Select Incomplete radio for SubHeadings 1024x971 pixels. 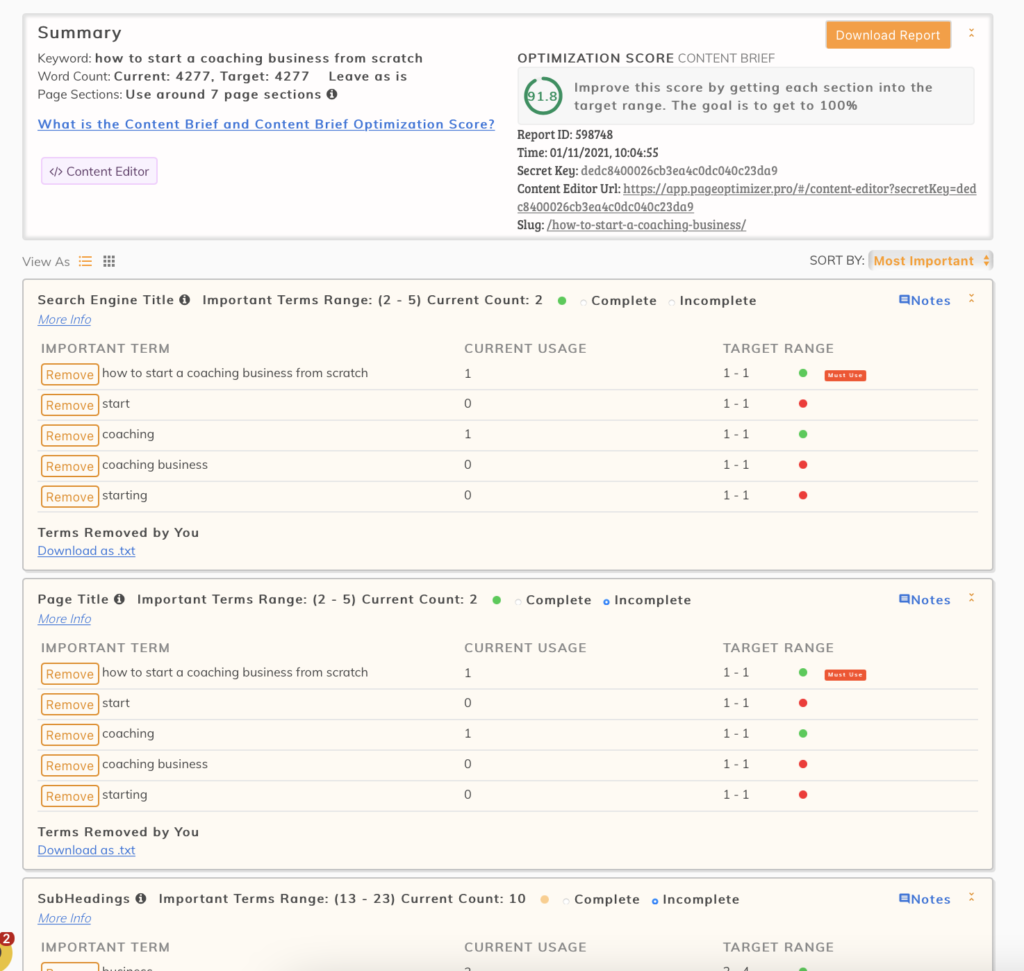(655, 901)
